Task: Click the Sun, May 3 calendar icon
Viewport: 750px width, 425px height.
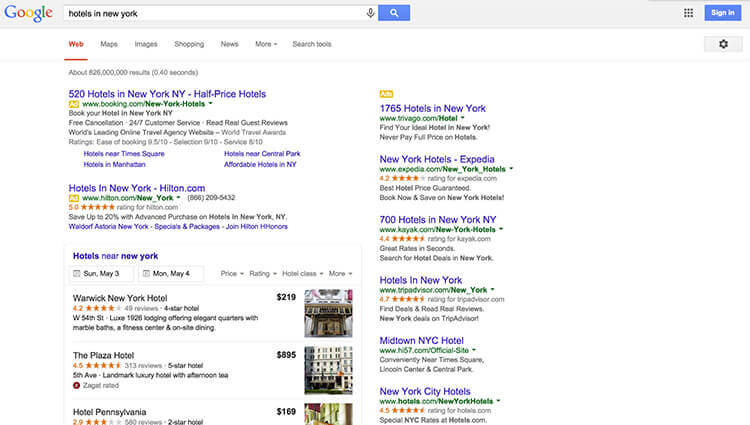Action: (x=77, y=273)
